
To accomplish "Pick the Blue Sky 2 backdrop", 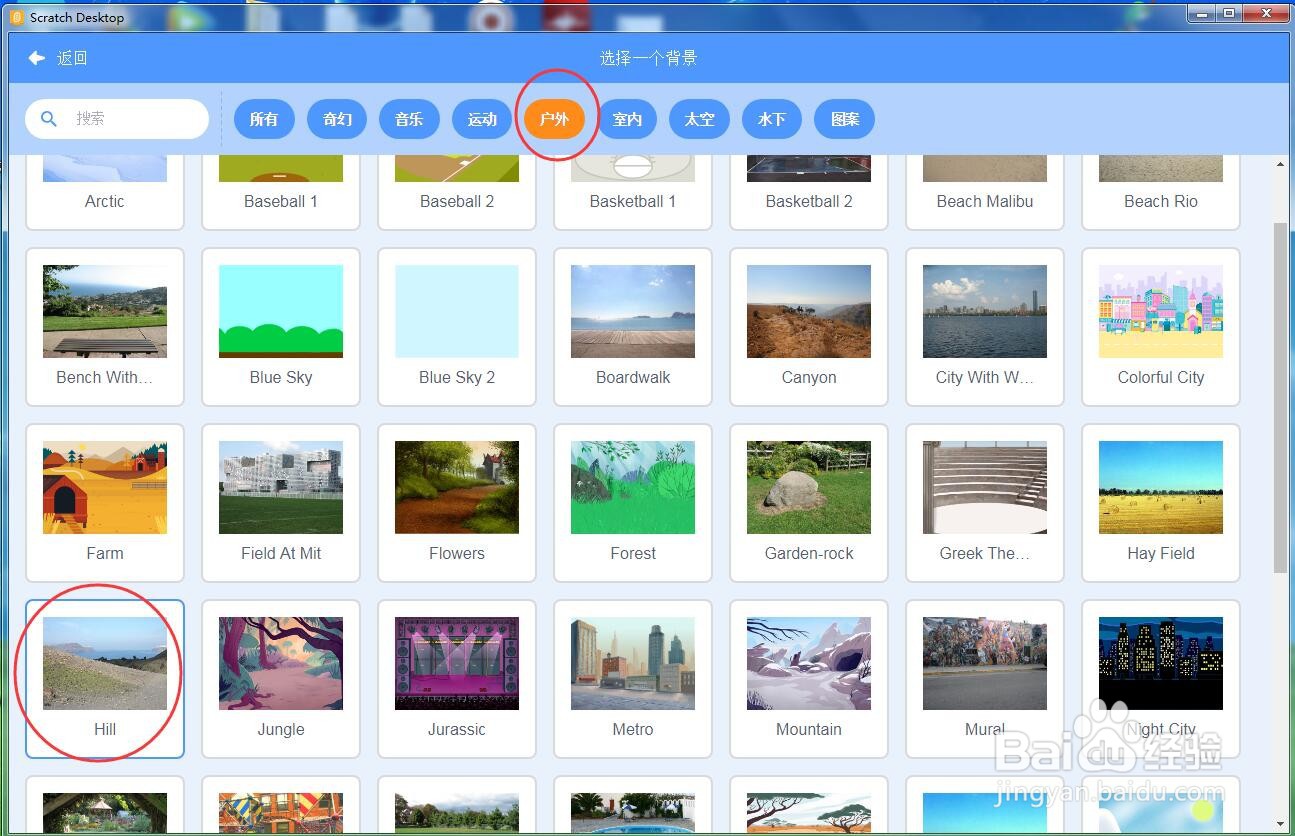I will 457,327.
